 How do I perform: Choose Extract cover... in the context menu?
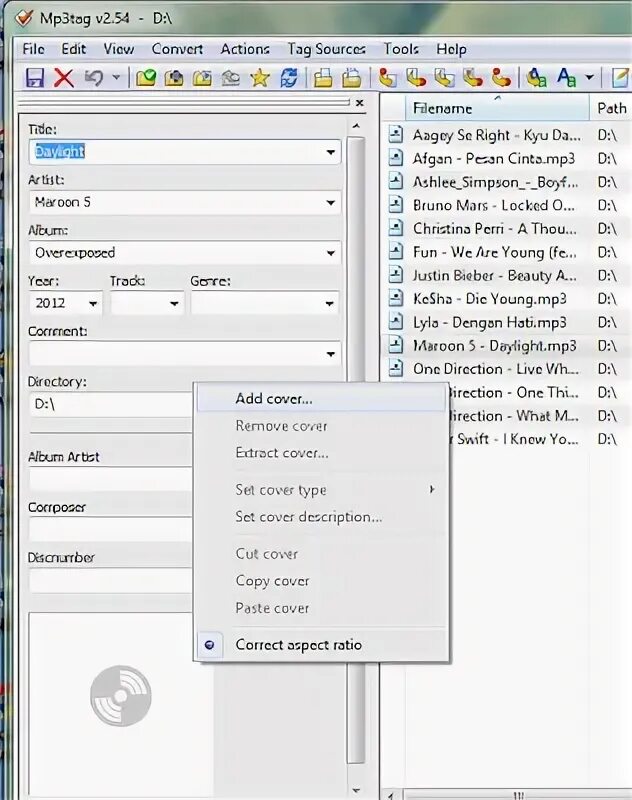point(321,453)
